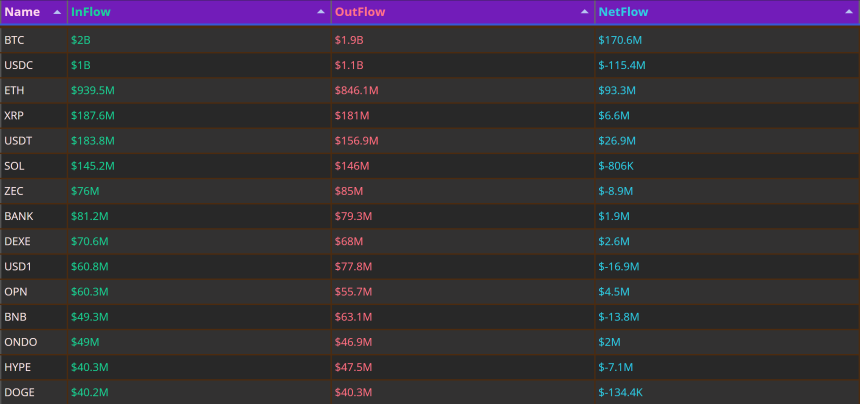Click the sort arrow in Name header
The width and height of the screenshot is (860, 404).
pyautogui.click(x=57, y=12)
